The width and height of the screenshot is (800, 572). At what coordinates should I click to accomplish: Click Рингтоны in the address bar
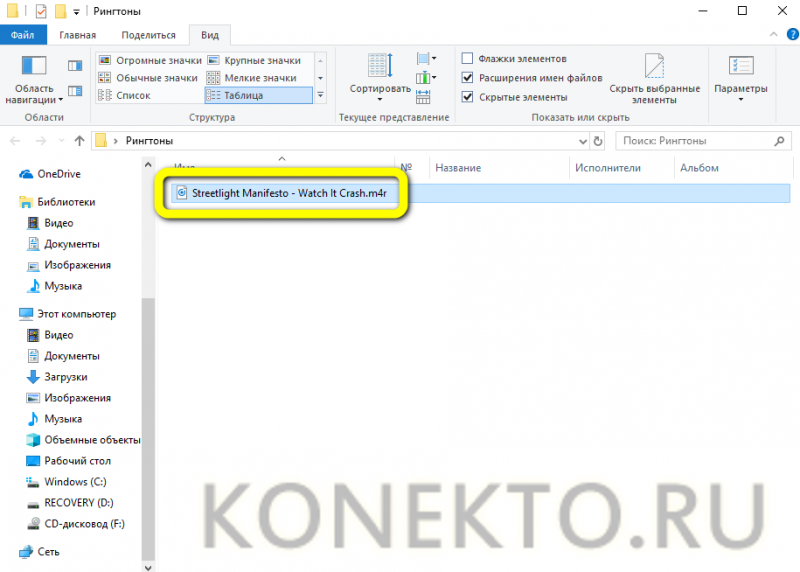[x=149, y=141]
